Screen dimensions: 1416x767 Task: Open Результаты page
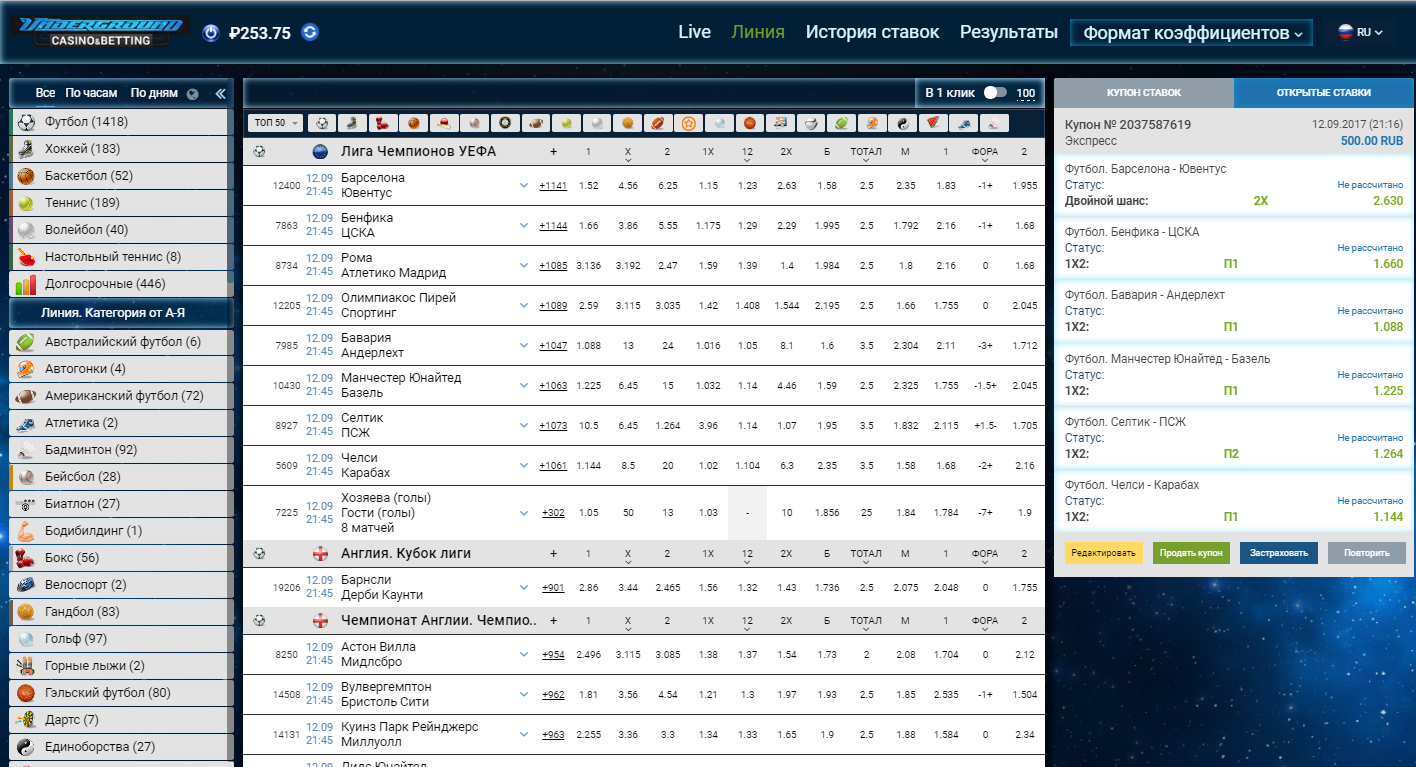(x=1008, y=32)
